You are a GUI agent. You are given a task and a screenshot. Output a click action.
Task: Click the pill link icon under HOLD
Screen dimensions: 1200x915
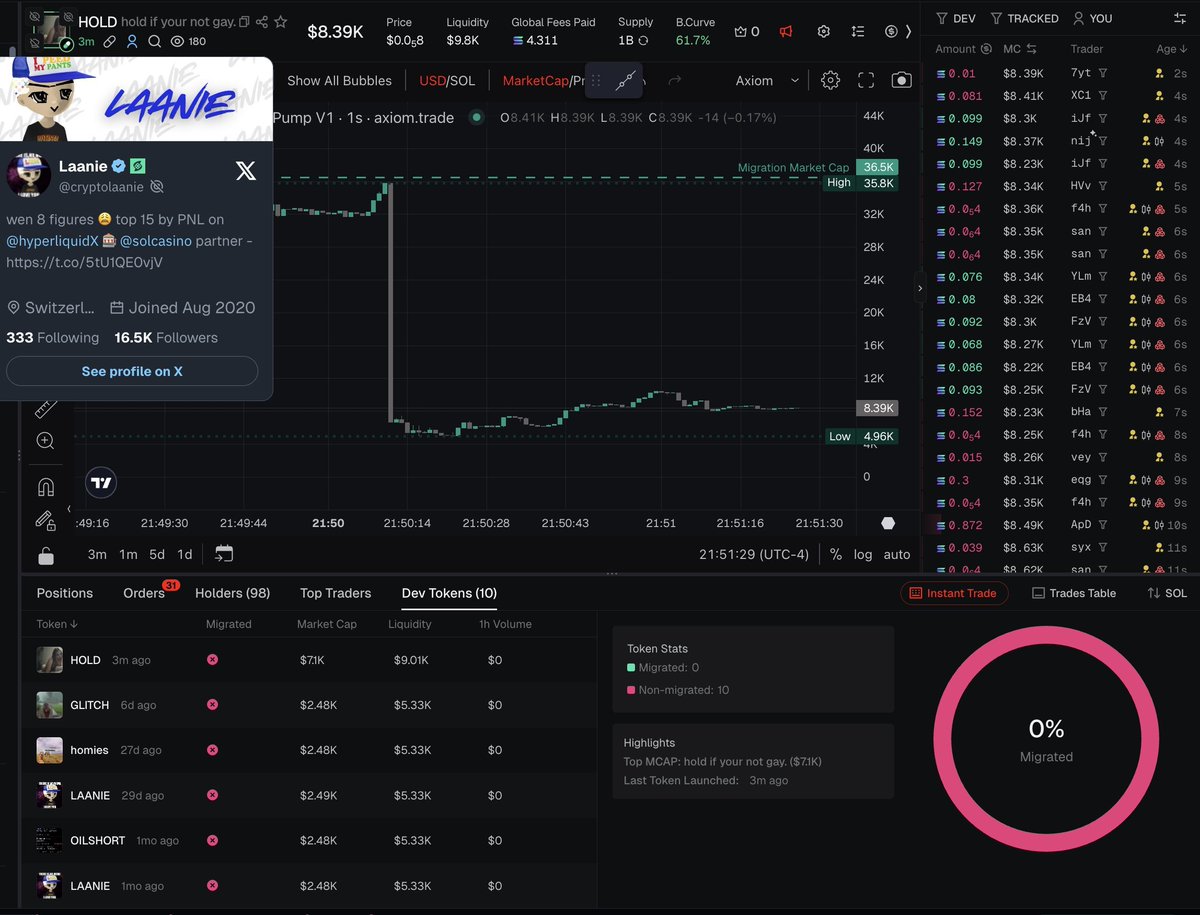click(109, 42)
